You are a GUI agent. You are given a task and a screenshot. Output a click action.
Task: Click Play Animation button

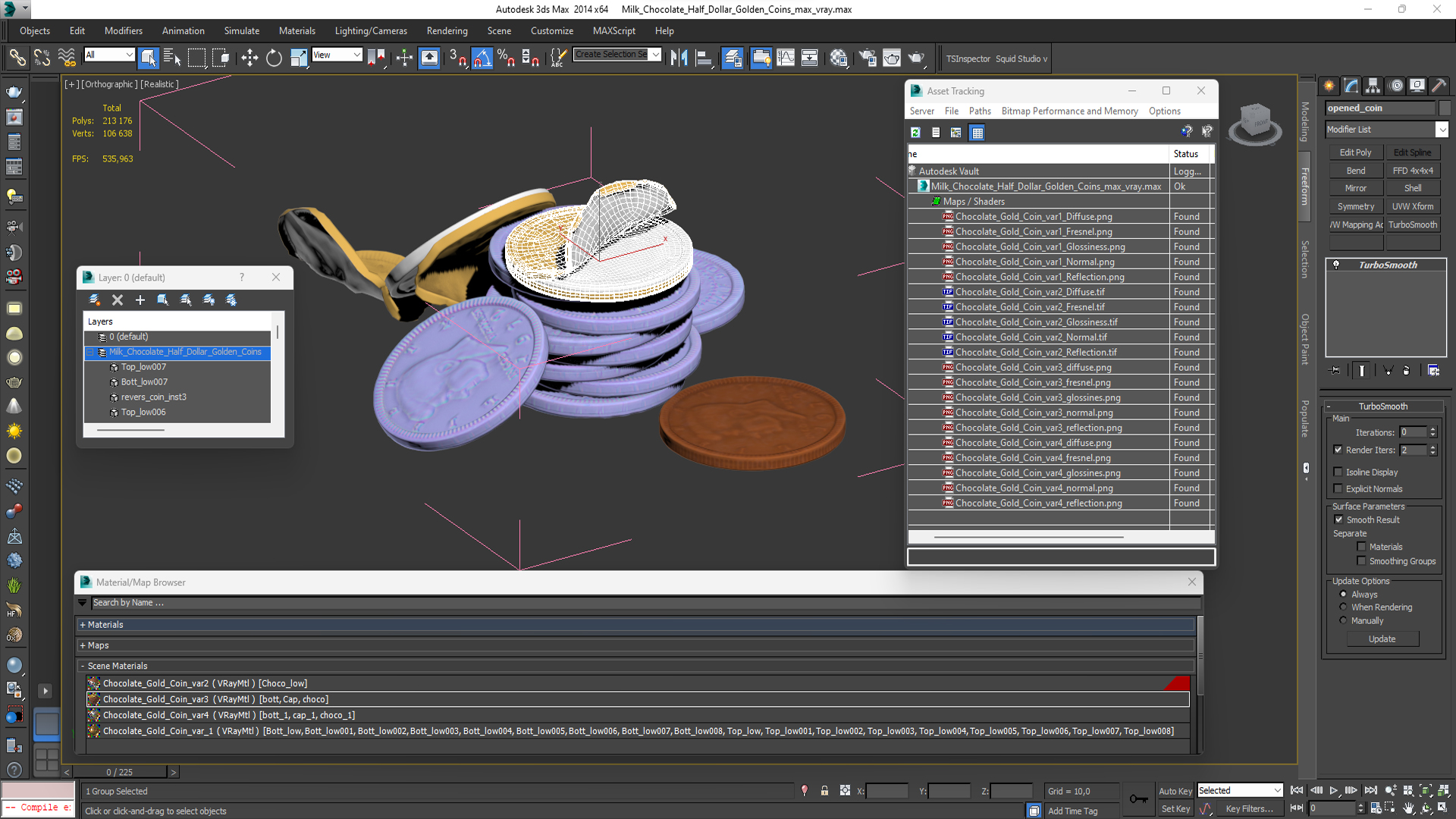pyautogui.click(x=1334, y=790)
